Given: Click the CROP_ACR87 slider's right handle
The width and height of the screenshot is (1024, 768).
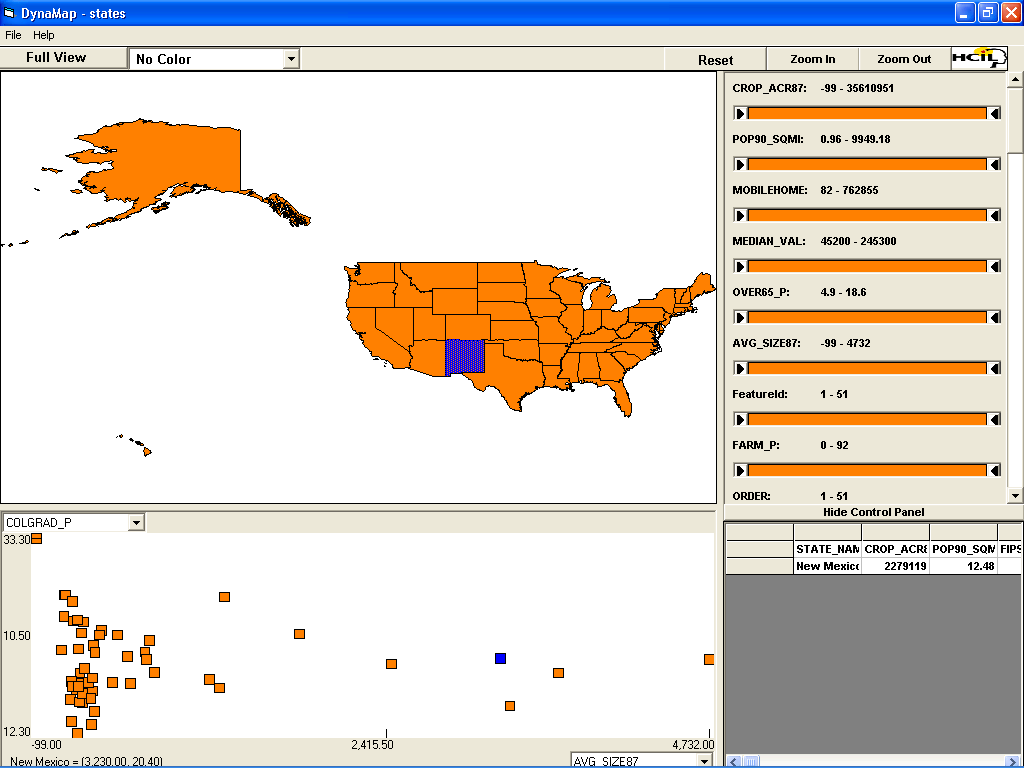Looking at the screenshot, I should (x=995, y=114).
